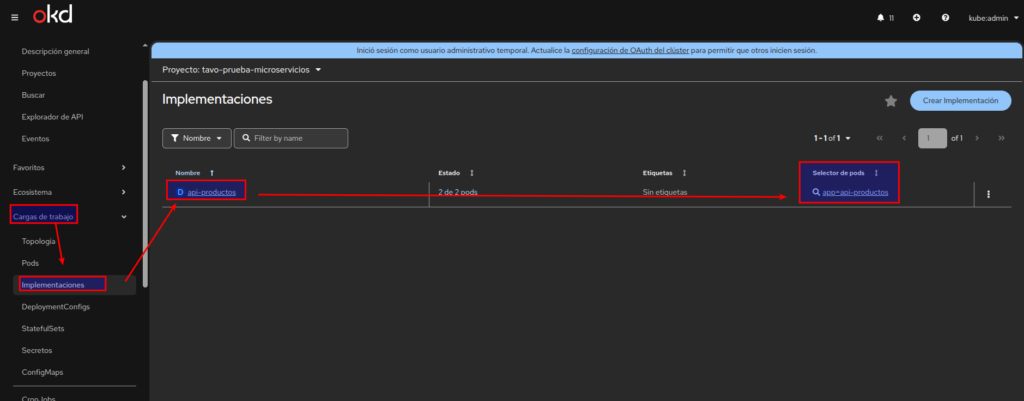Image resolution: width=1024 pixels, height=401 pixels.
Task: Focus the Filter by name field
Action: pos(298,138)
